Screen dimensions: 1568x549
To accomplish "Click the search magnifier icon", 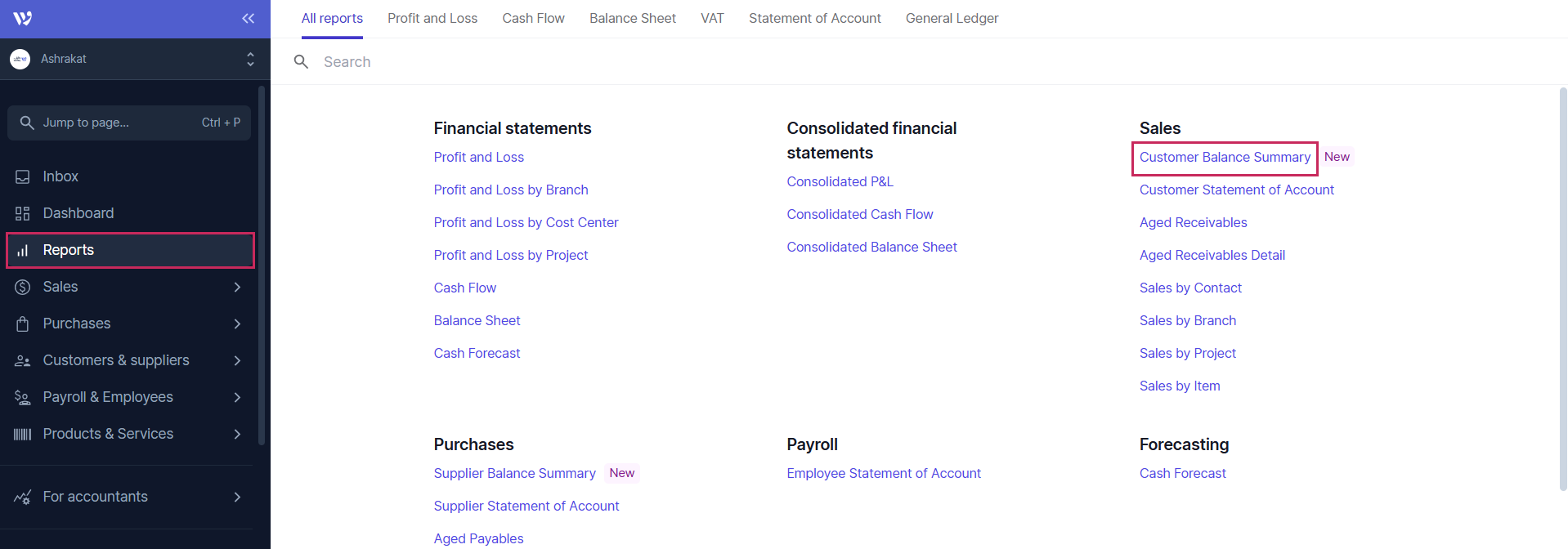I will pos(301,62).
